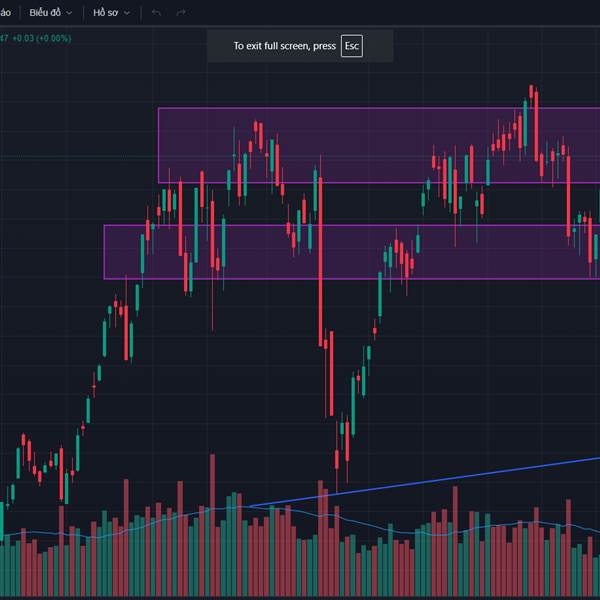Click the Esc key box in notification
The height and width of the screenshot is (600, 600).
[x=351, y=46]
